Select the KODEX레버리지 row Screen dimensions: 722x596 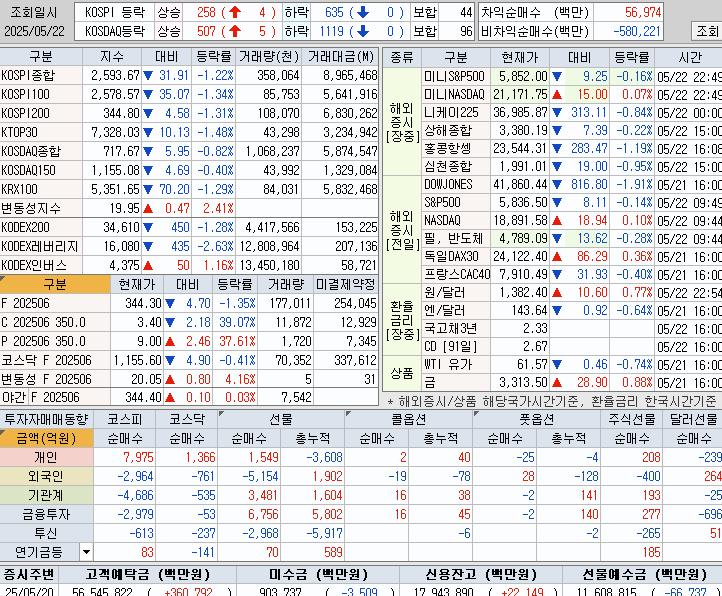(189, 246)
